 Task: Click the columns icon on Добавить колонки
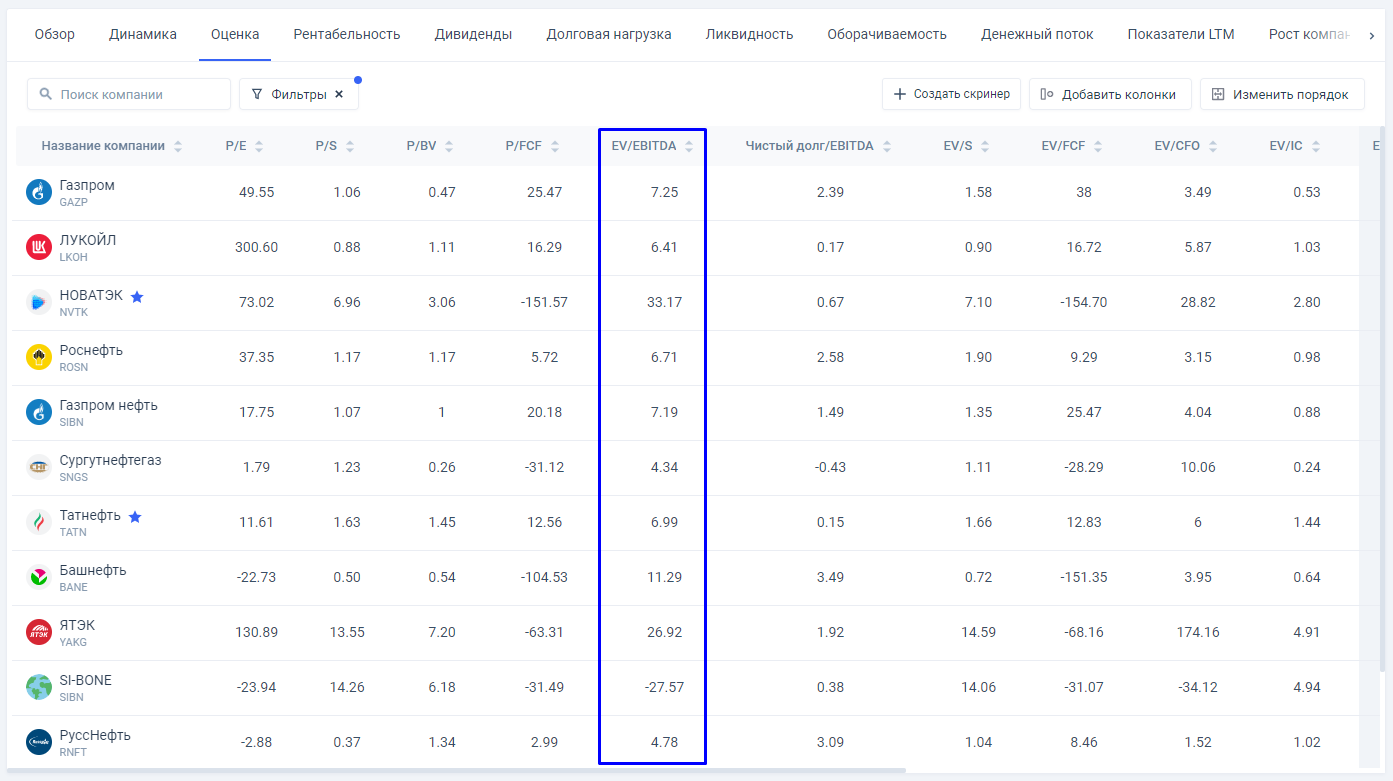click(1045, 93)
